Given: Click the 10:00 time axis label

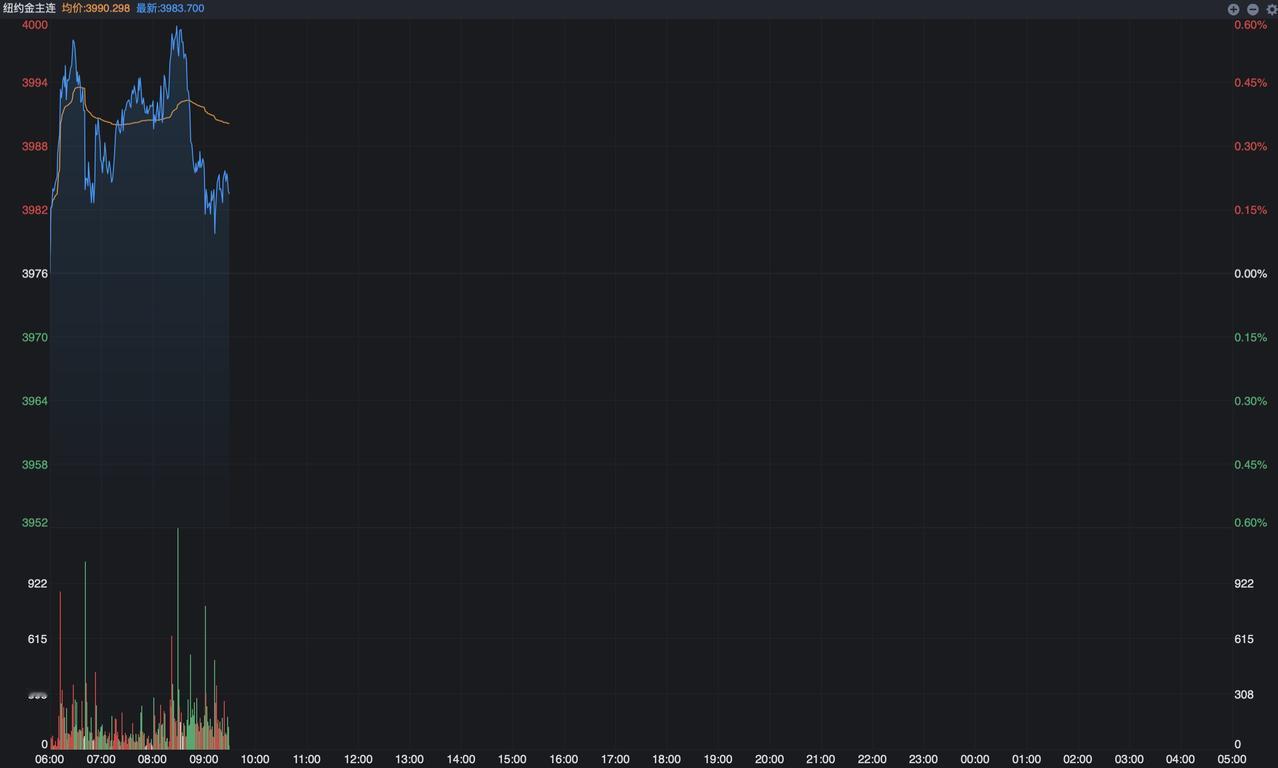Looking at the screenshot, I should pyautogui.click(x=255, y=760).
